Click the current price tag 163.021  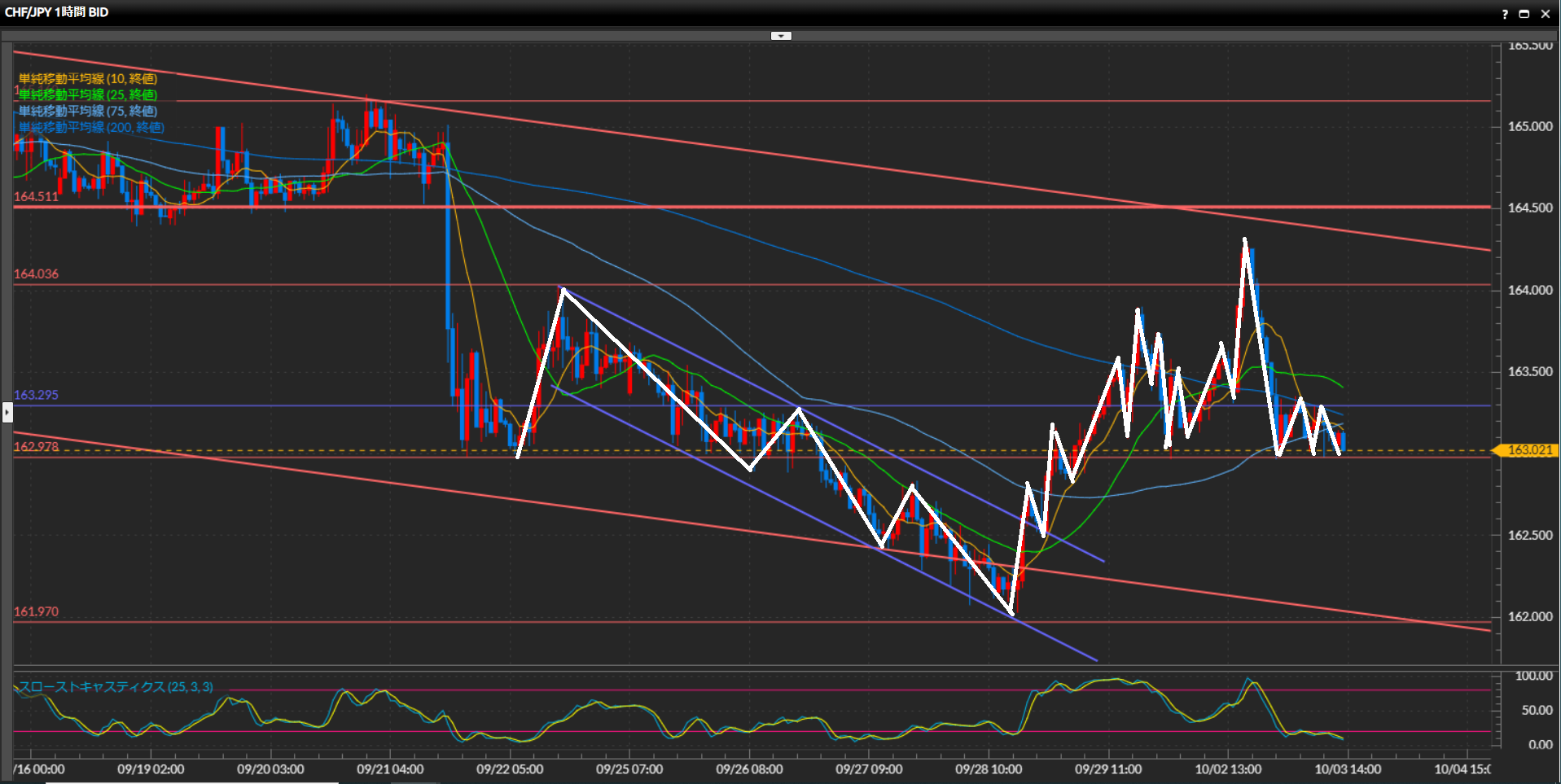(x=1528, y=450)
